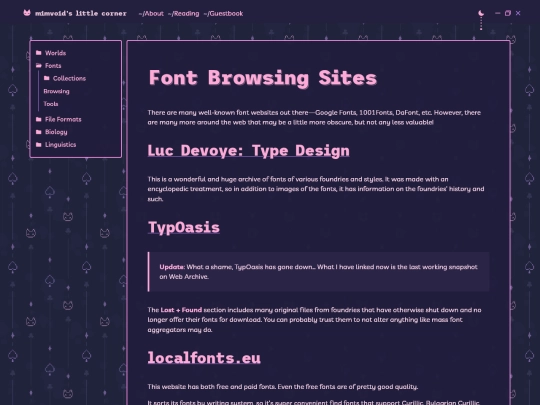Go to the ~/About page
The image size is (540, 405).
coord(151,13)
